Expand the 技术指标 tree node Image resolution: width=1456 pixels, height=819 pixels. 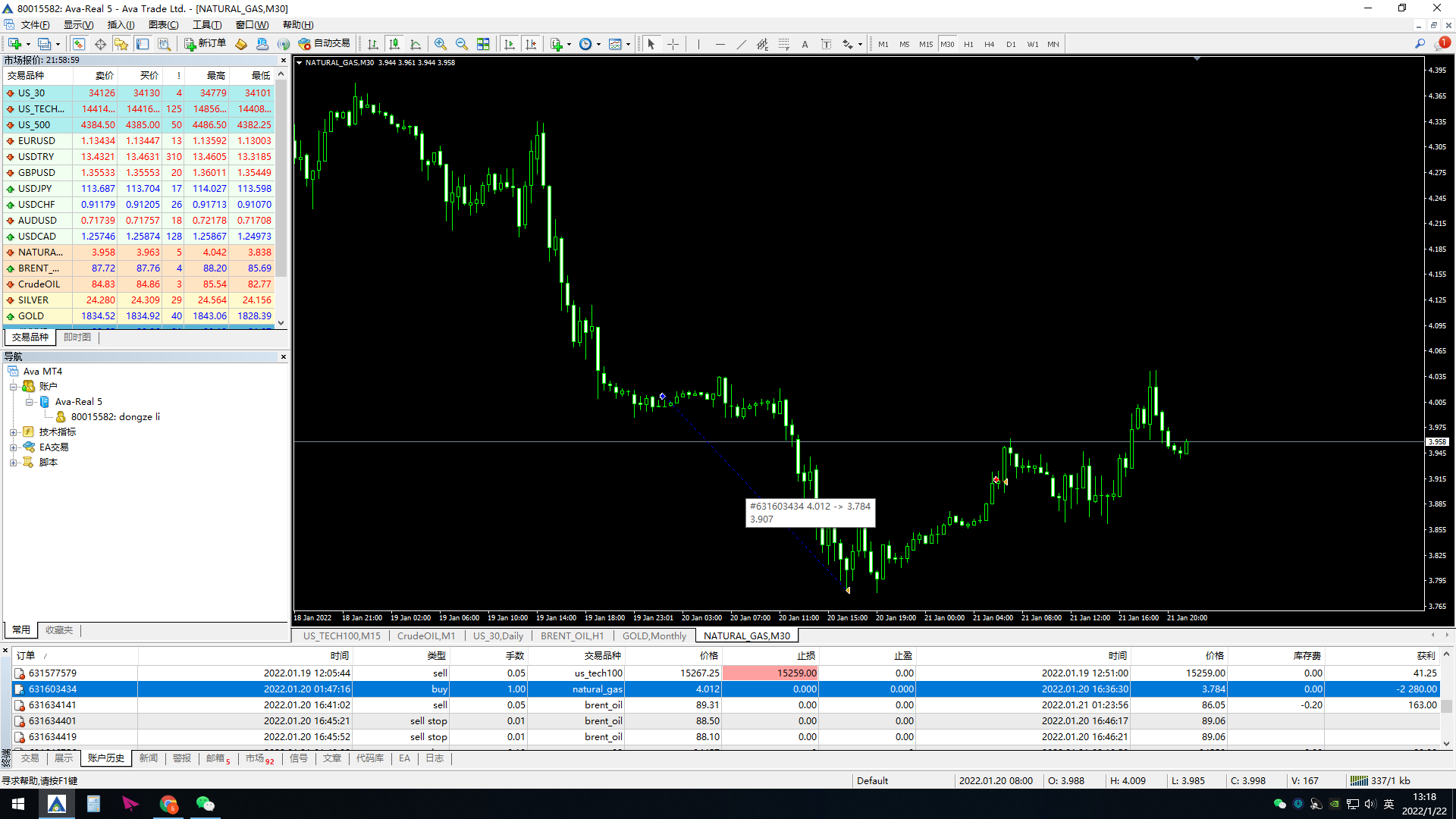14,432
